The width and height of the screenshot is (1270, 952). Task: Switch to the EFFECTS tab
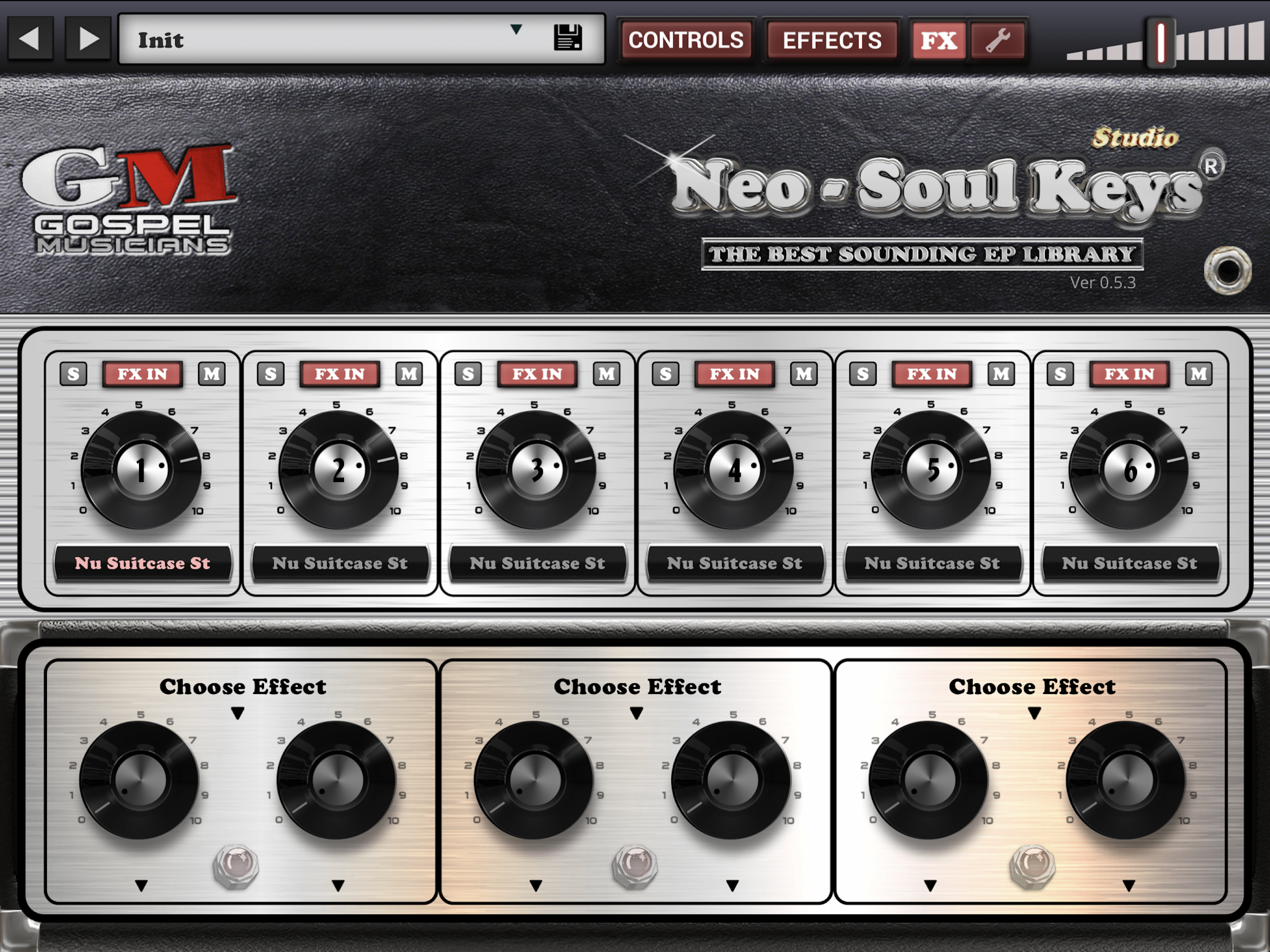point(832,40)
